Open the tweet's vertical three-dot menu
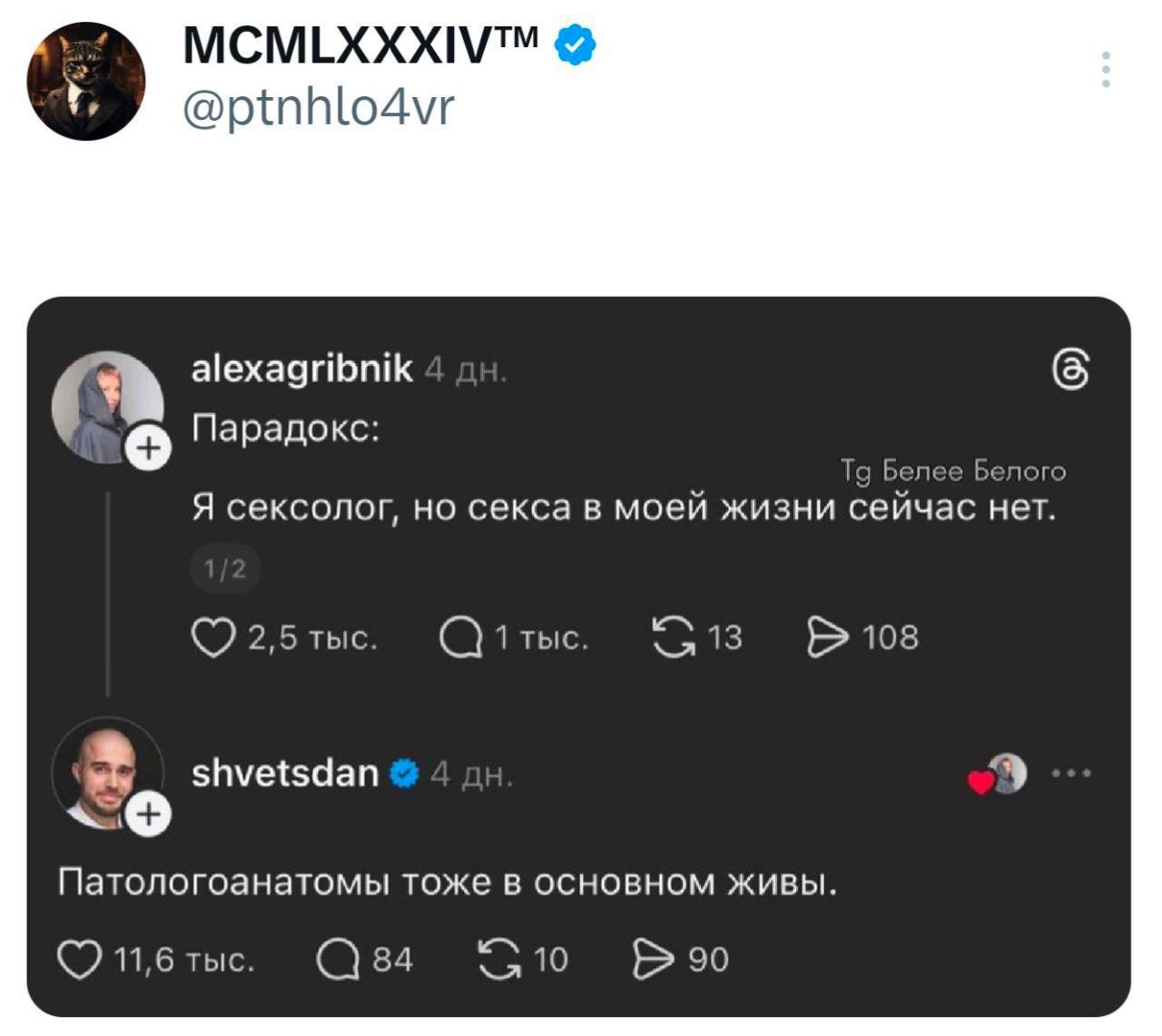1162x1036 pixels. coord(1106,70)
